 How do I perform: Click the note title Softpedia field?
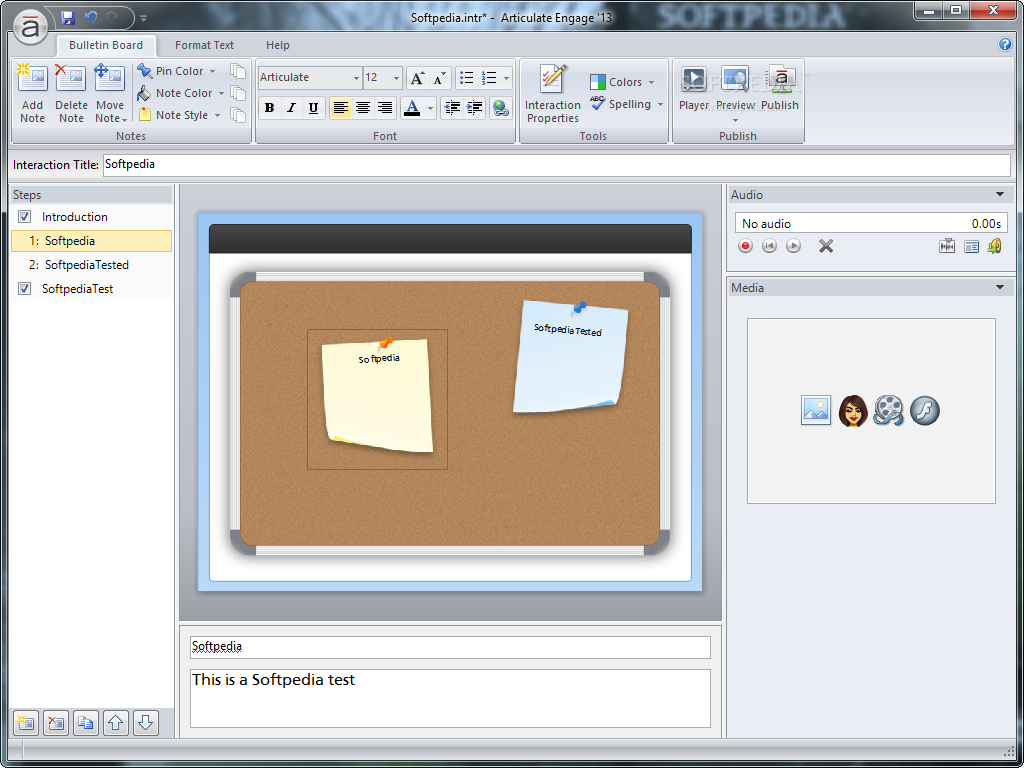click(x=450, y=647)
